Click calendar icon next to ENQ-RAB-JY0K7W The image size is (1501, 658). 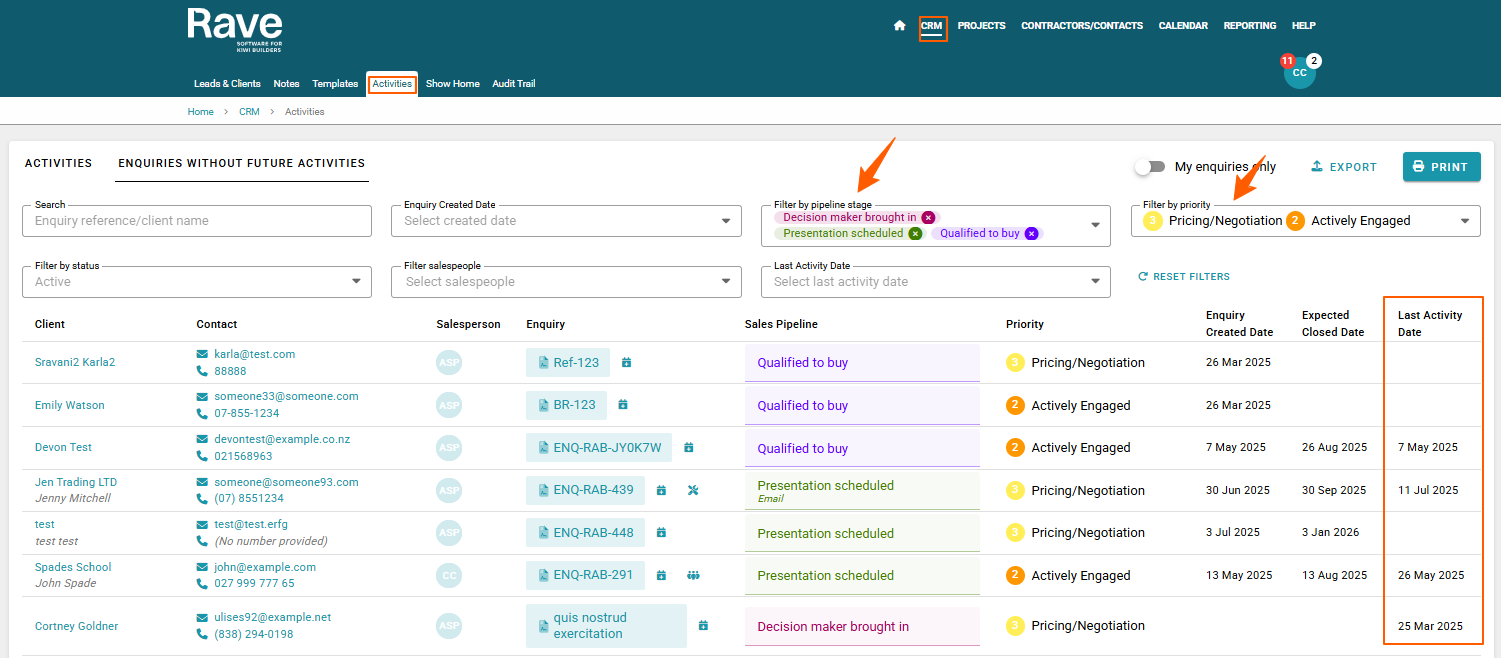point(688,448)
